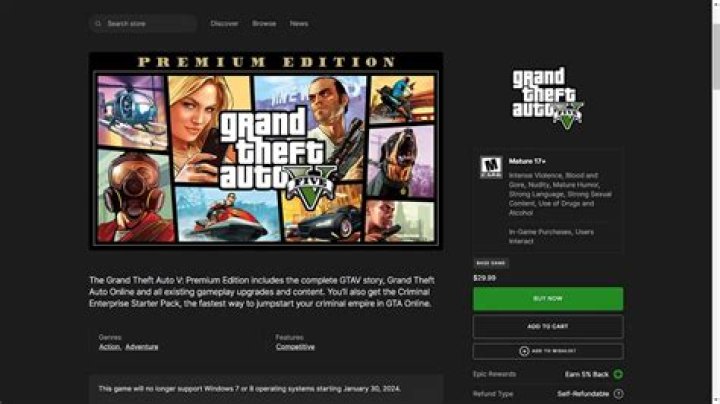The image size is (720, 404).
Task: Click the Grand Theft Auto V logo
Action: [548, 98]
